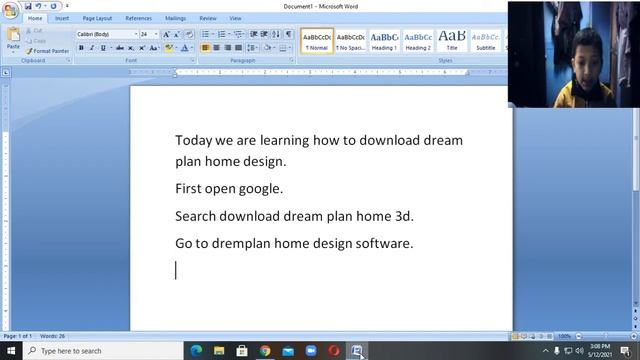Decrease paragraph indent
Viewport: 640px width, 360px height.
253,34
